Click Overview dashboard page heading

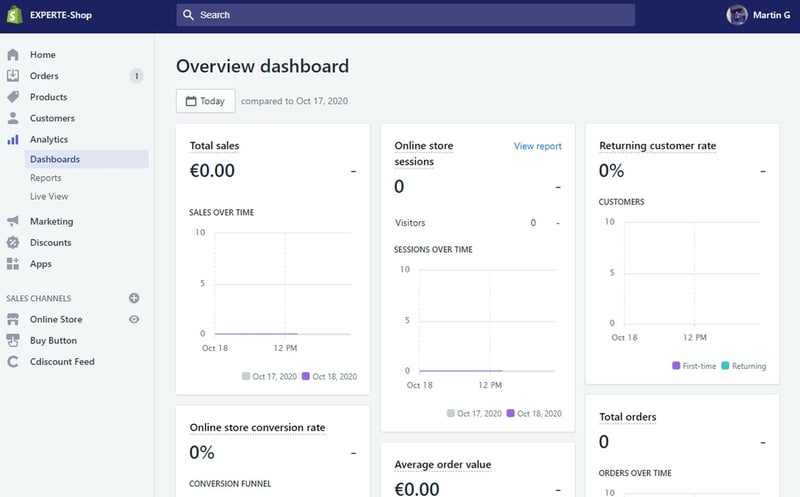tap(262, 66)
